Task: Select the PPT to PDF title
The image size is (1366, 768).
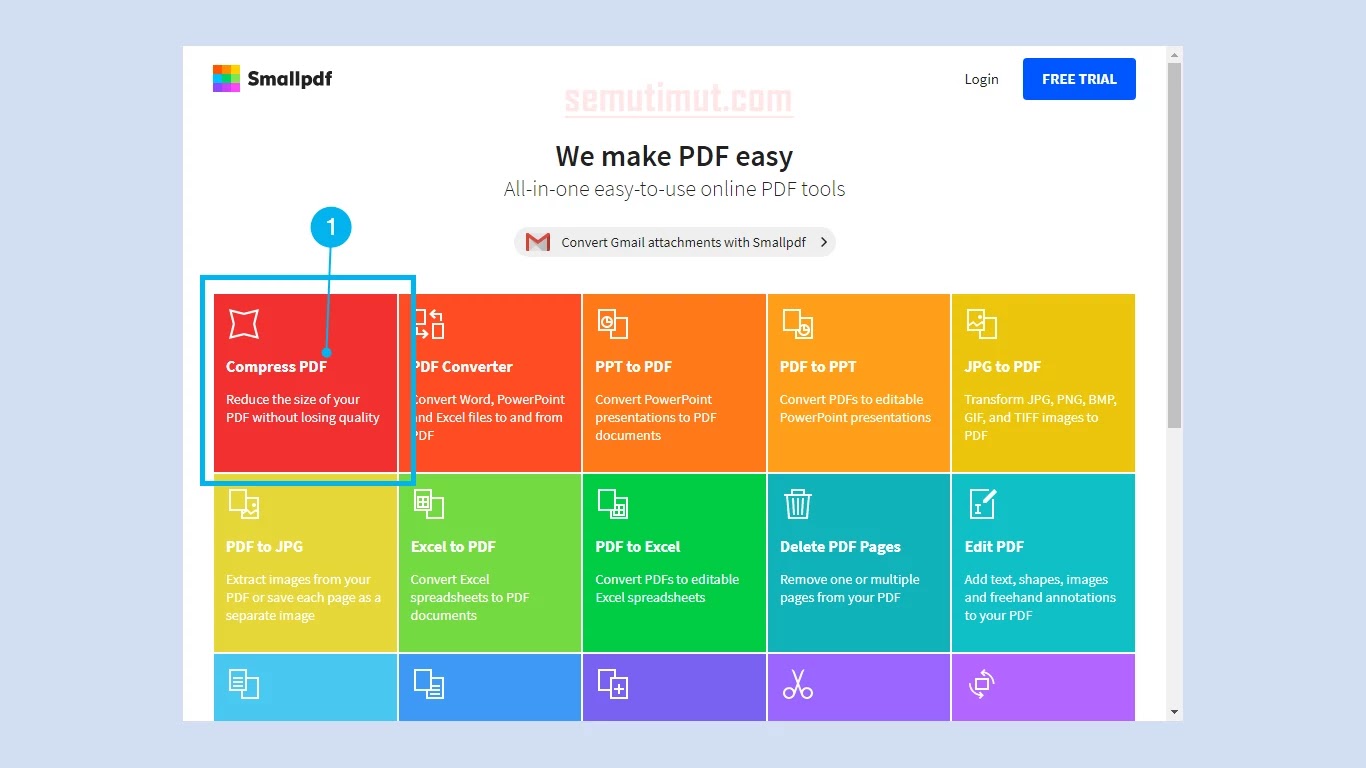Action: pos(633,367)
